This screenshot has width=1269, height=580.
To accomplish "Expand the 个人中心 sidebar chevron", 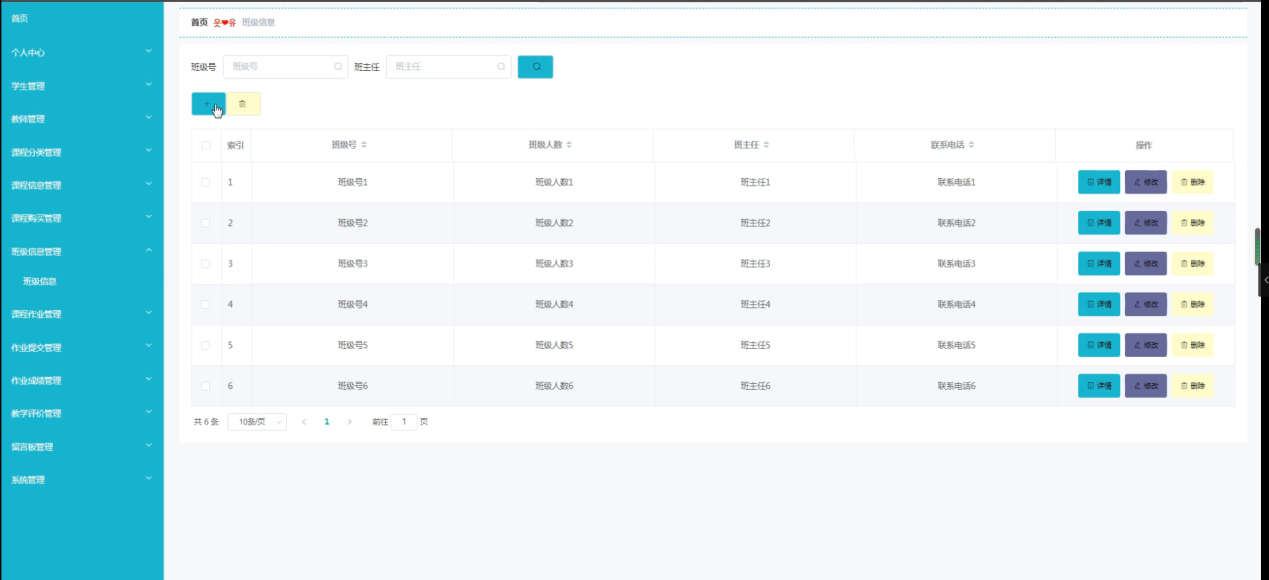I will click(x=148, y=50).
